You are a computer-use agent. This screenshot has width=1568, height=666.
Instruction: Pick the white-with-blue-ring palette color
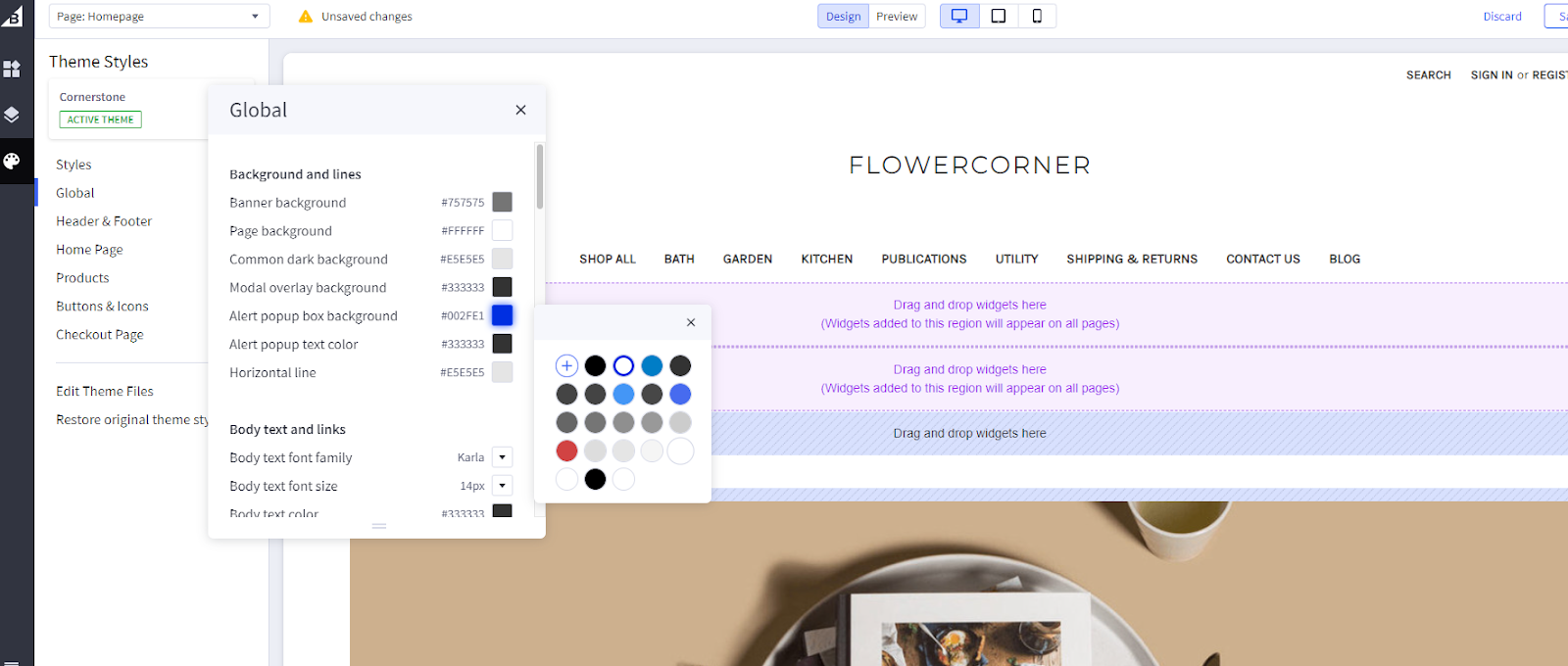[623, 365]
